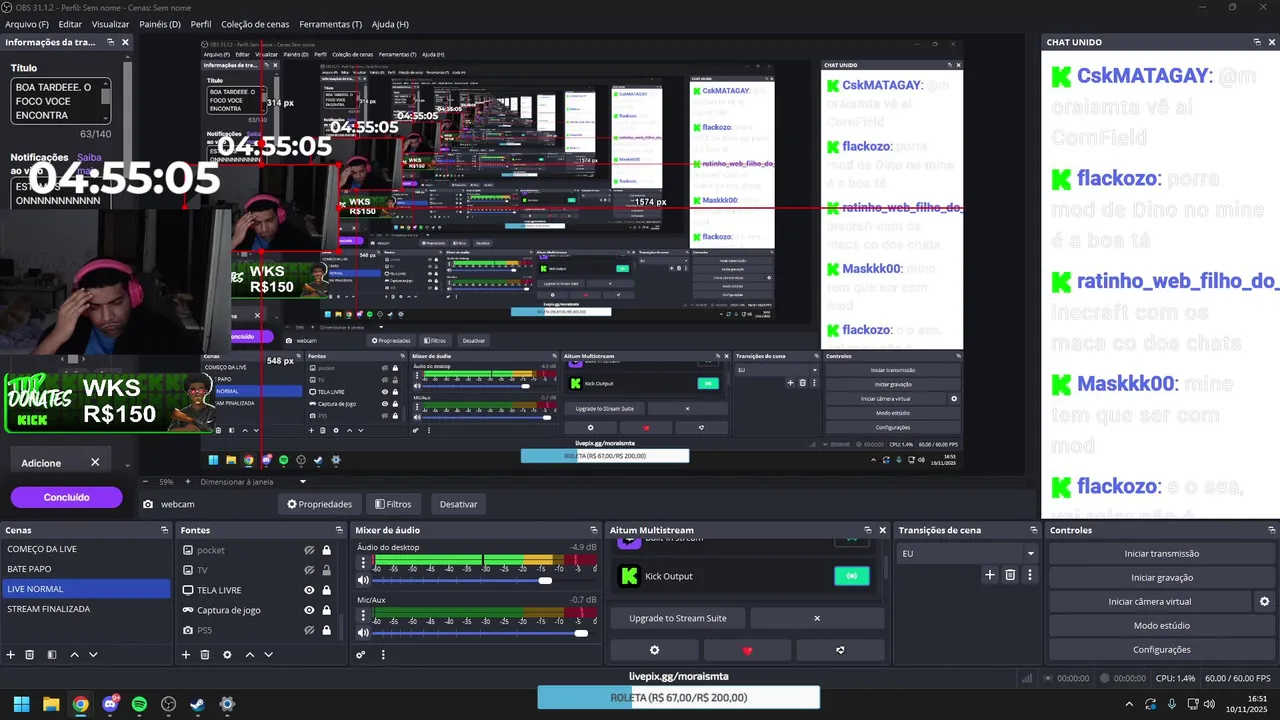Expand the EU transition dropdown
The image size is (1280, 720).
[x=1030, y=553]
